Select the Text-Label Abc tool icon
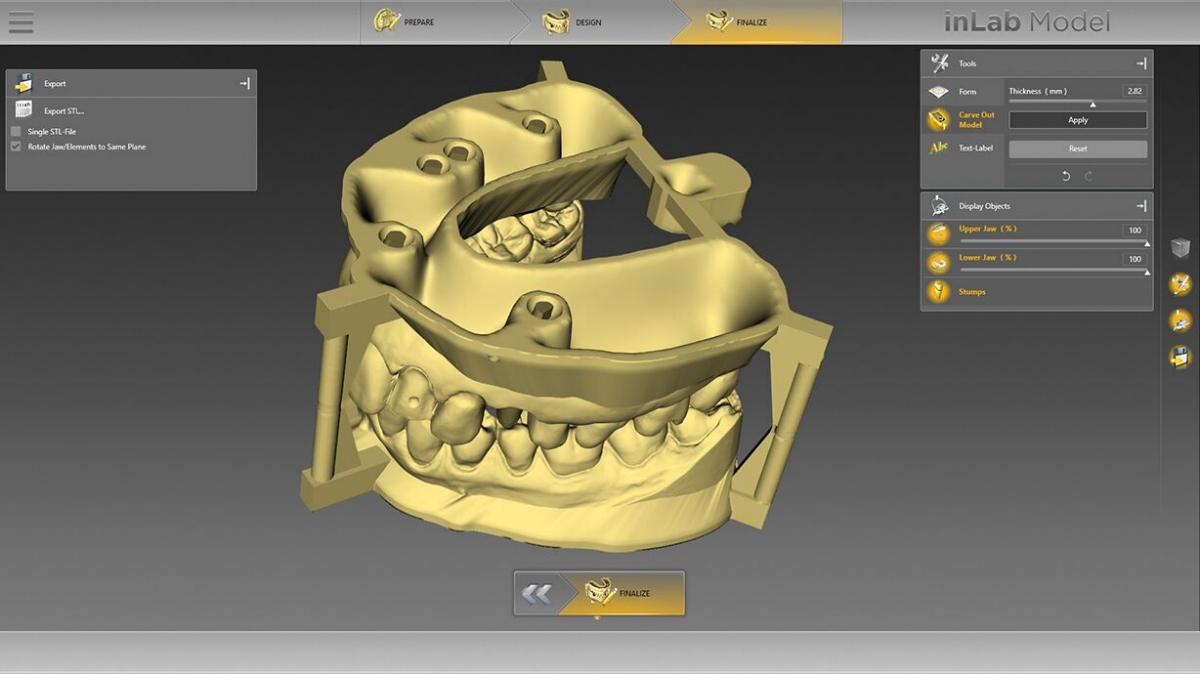 pyautogui.click(x=939, y=148)
